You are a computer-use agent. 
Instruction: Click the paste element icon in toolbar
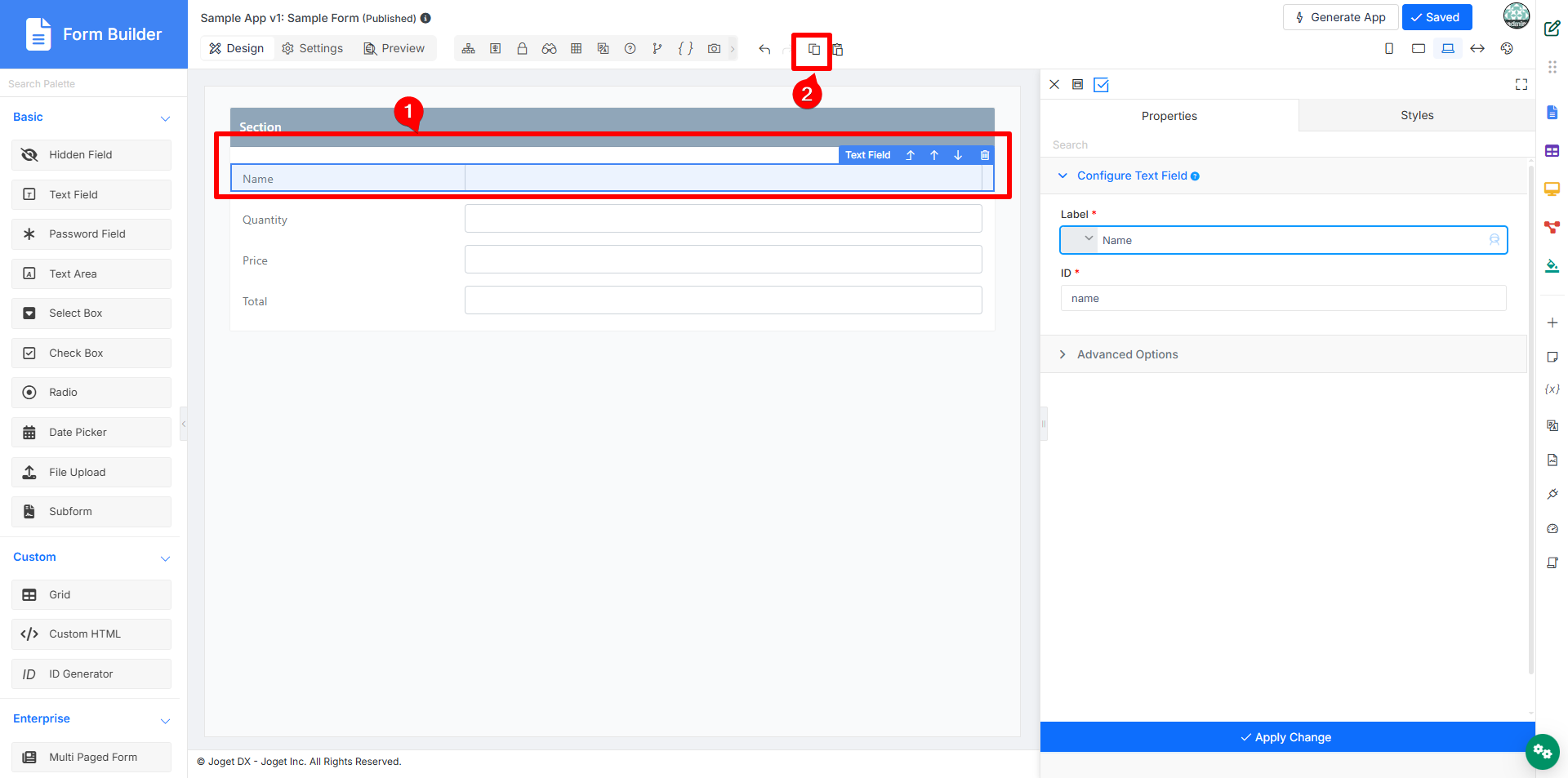[838, 49]
